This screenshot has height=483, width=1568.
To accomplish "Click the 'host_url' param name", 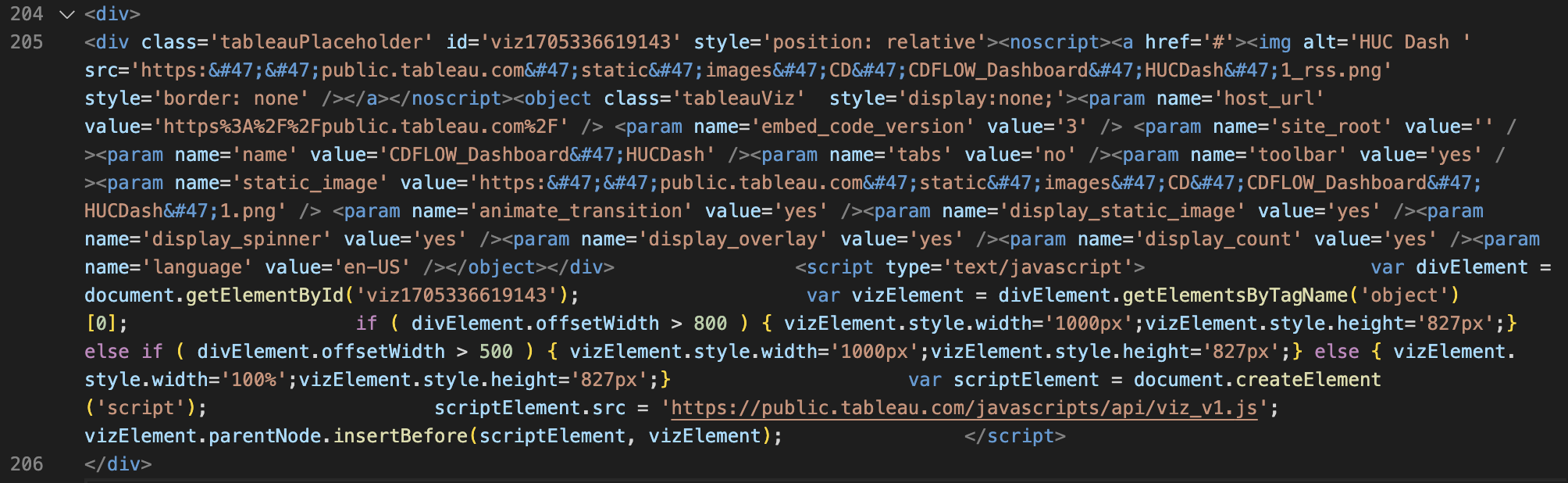I will coord(1269,98).
